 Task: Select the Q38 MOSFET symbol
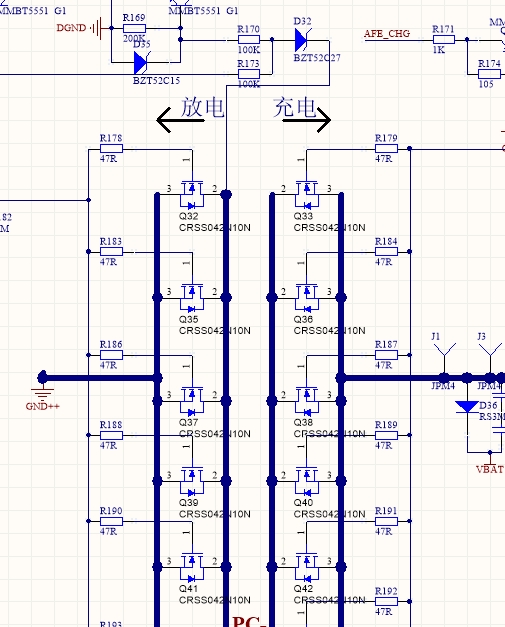pyautogui.click(x=307, y=401)
